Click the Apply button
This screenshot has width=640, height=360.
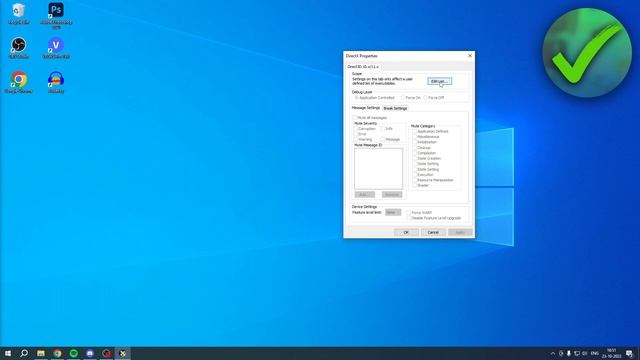point(460,232)
